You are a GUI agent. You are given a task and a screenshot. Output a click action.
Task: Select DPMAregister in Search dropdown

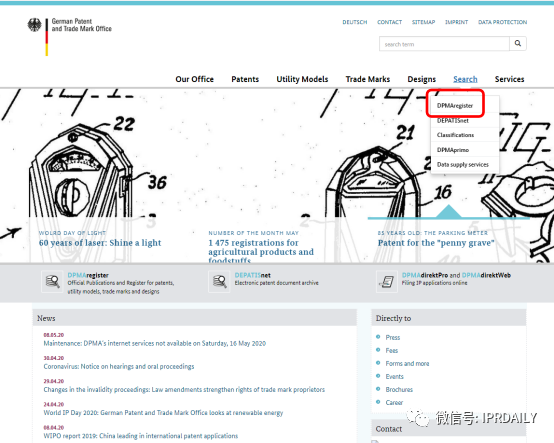click(455, 105)
